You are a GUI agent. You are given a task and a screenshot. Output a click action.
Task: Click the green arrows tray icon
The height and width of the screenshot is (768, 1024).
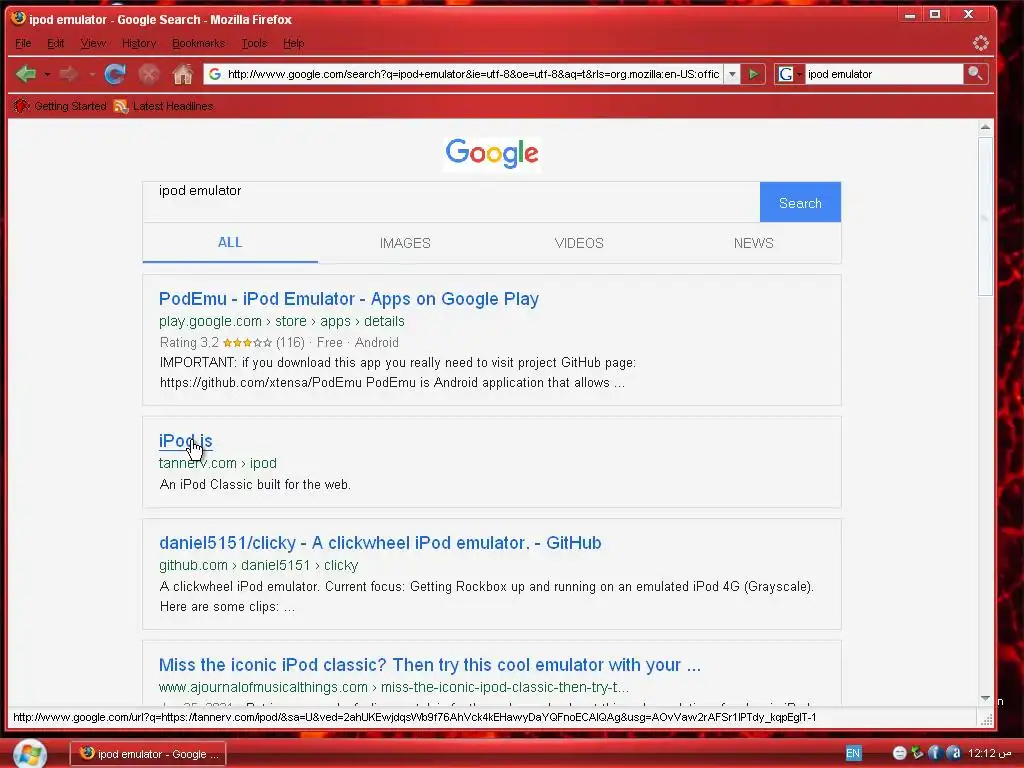tap(917, 753)
